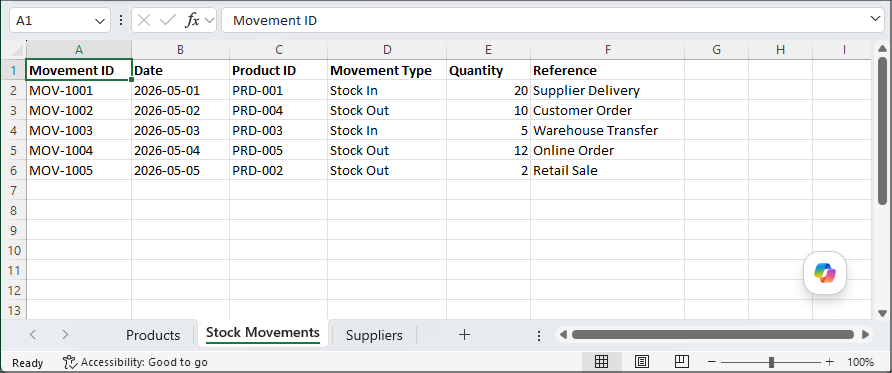The height and width of the screenshot is (373, 892).
Task: Select the Warehouse Transfer cell
Action: 608,130
